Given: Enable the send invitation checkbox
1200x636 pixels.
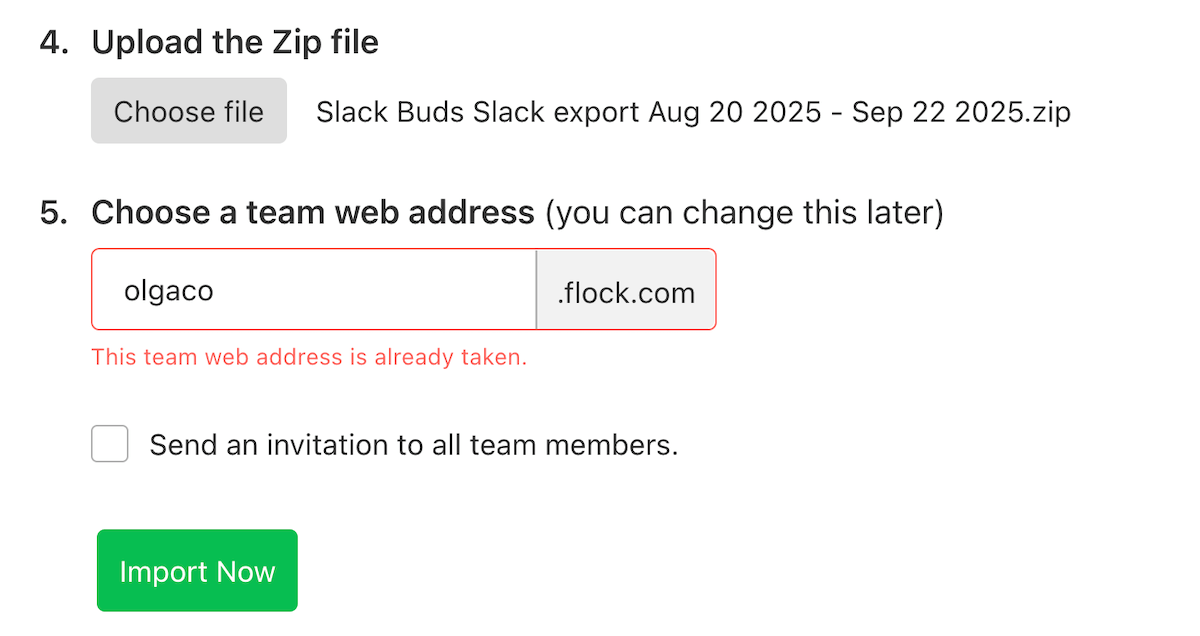Looking at the screenshot, I should 110,444.
